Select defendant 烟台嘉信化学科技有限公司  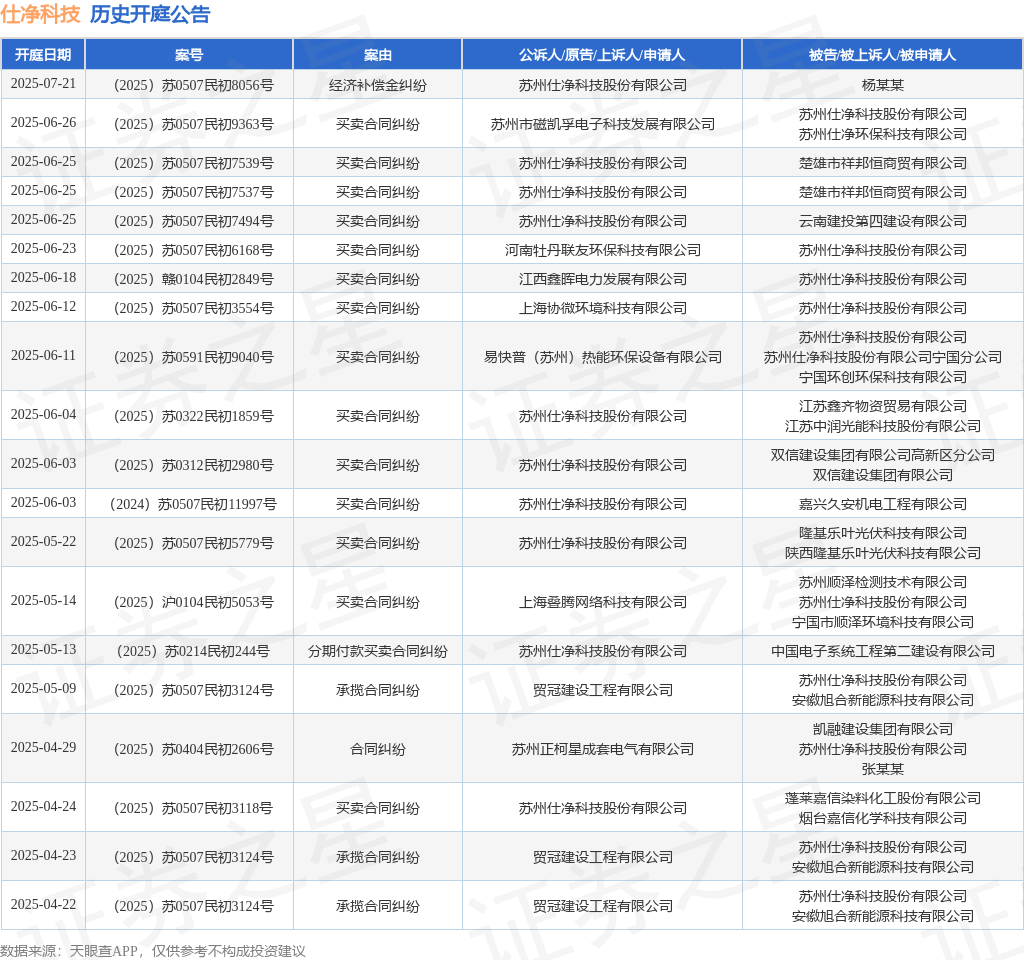pos(882,818)
